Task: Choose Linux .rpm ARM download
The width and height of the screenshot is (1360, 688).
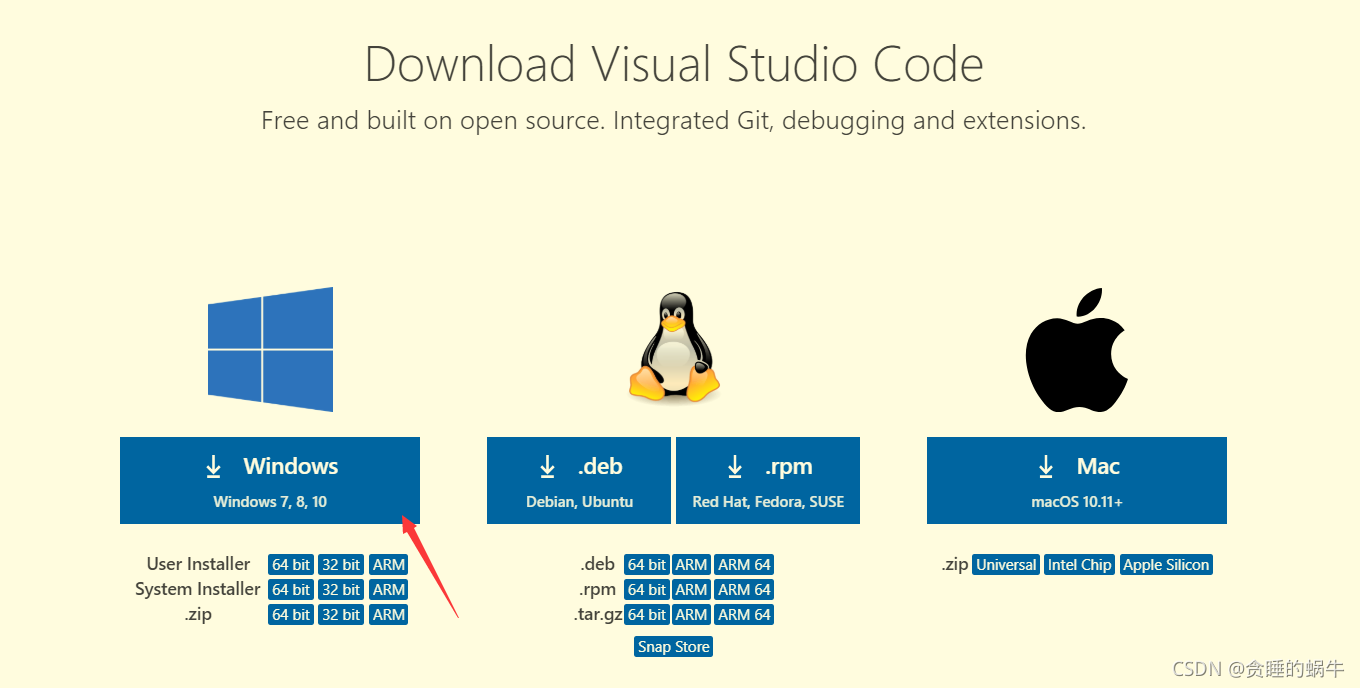Action: pos(691,590)
